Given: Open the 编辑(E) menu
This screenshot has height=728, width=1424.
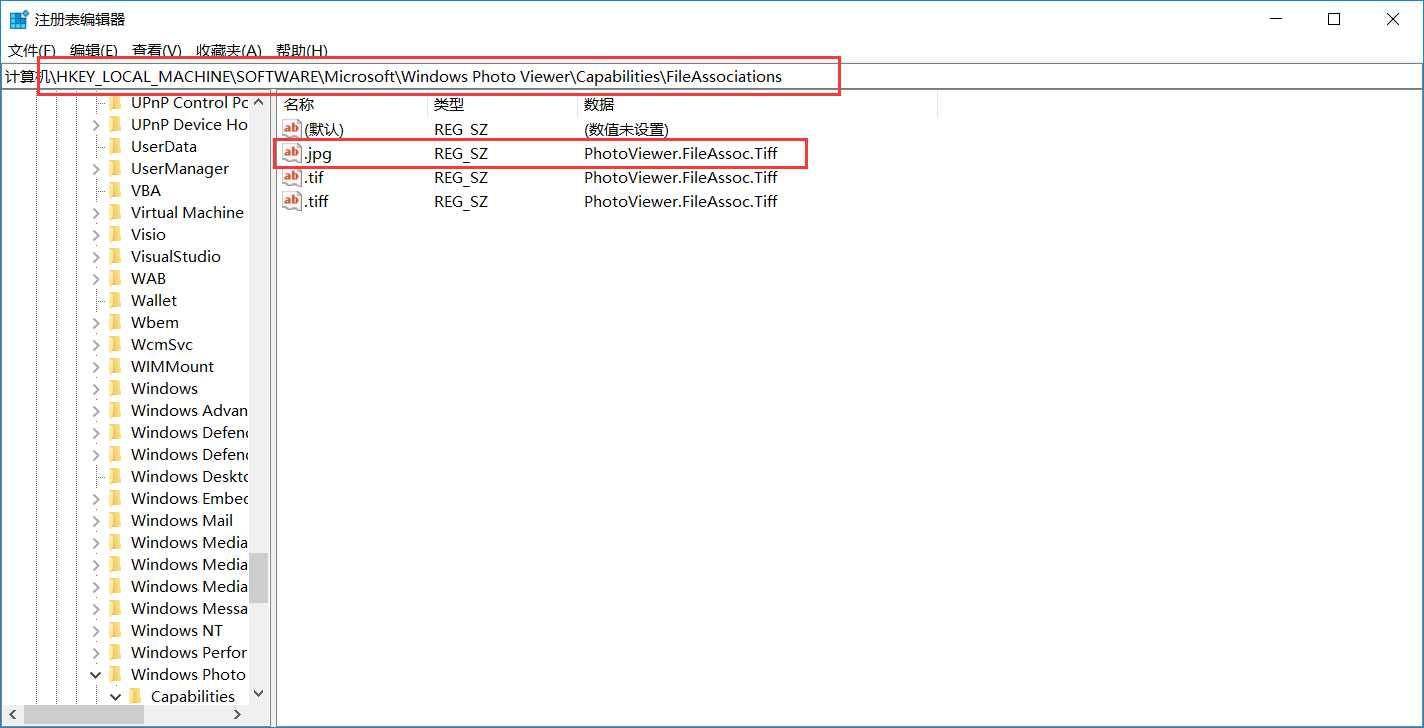Looking at the screenshot, I should tap(94, 50).
